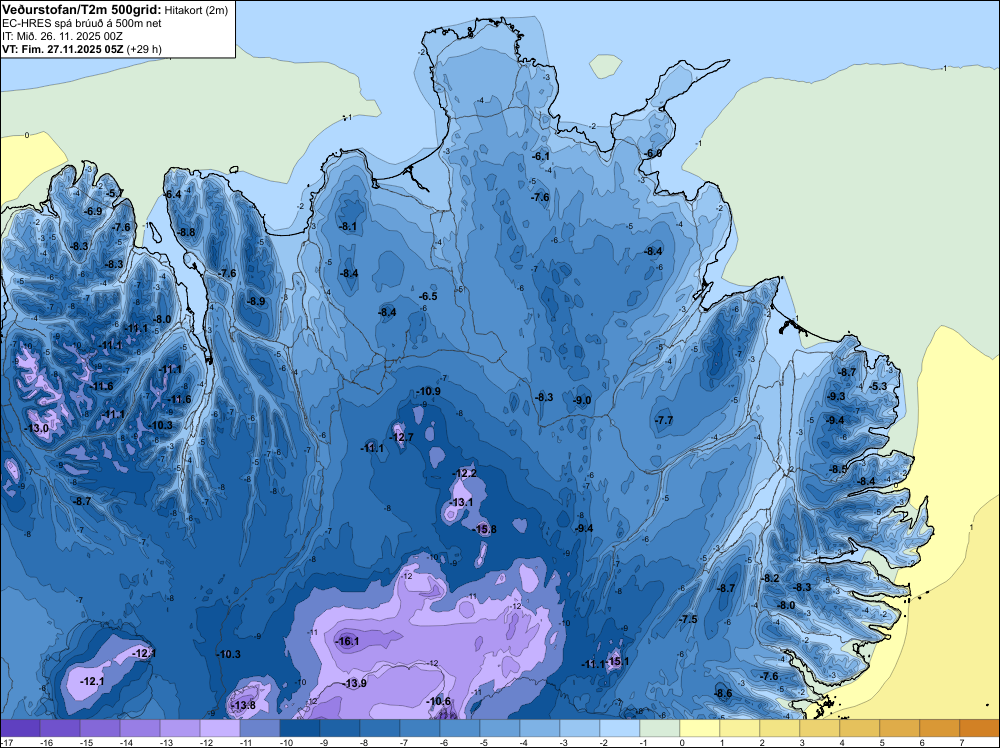
Task: Click the legend swatch between -12 and -11
Action: point(220,728)
